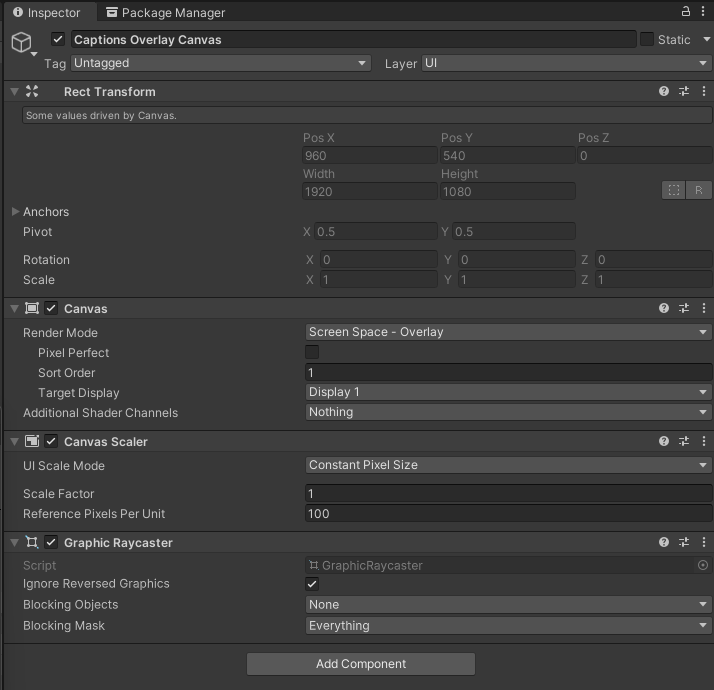Click the Add Component button
The height and width of the screenshot is (690, 714).
click(x=360, y=664)
